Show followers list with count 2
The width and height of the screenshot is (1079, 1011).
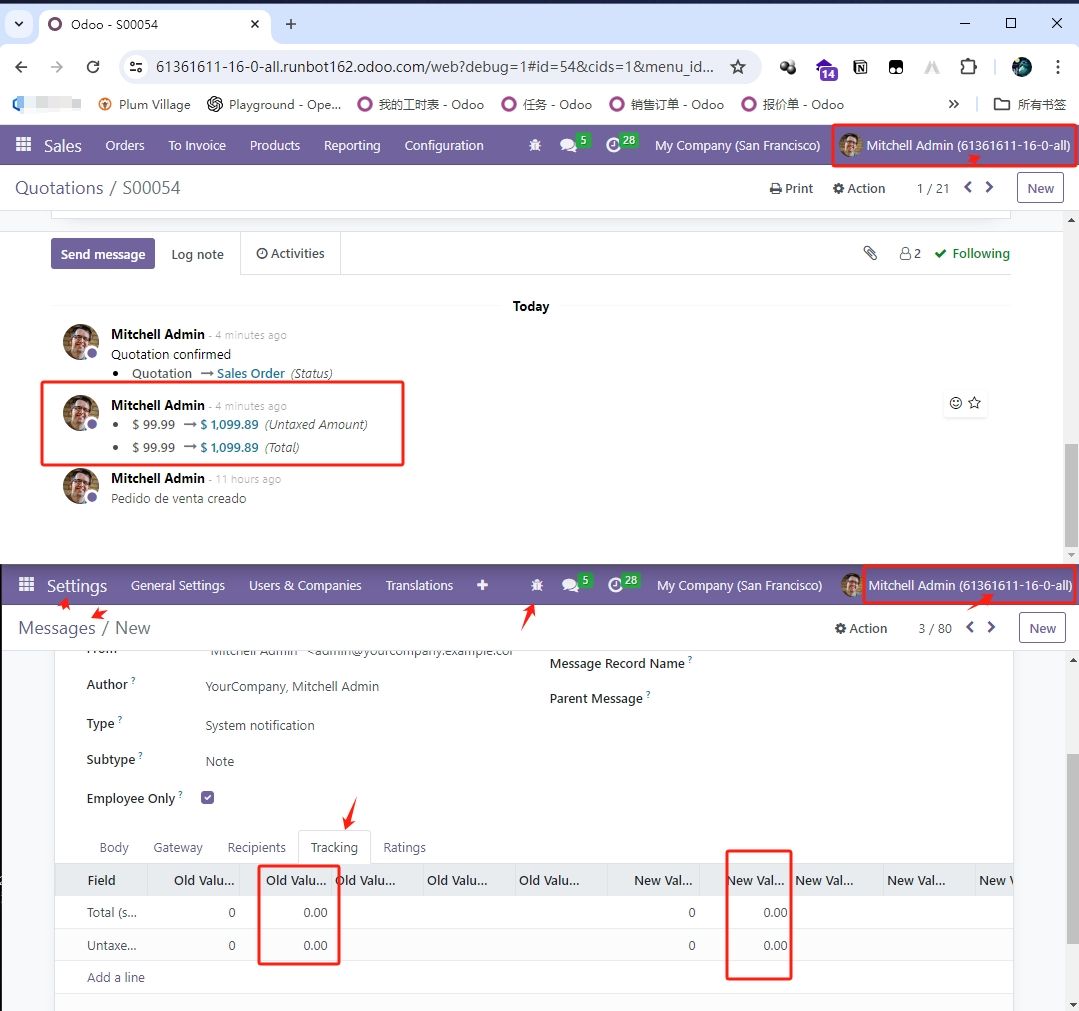click(910, 253)
